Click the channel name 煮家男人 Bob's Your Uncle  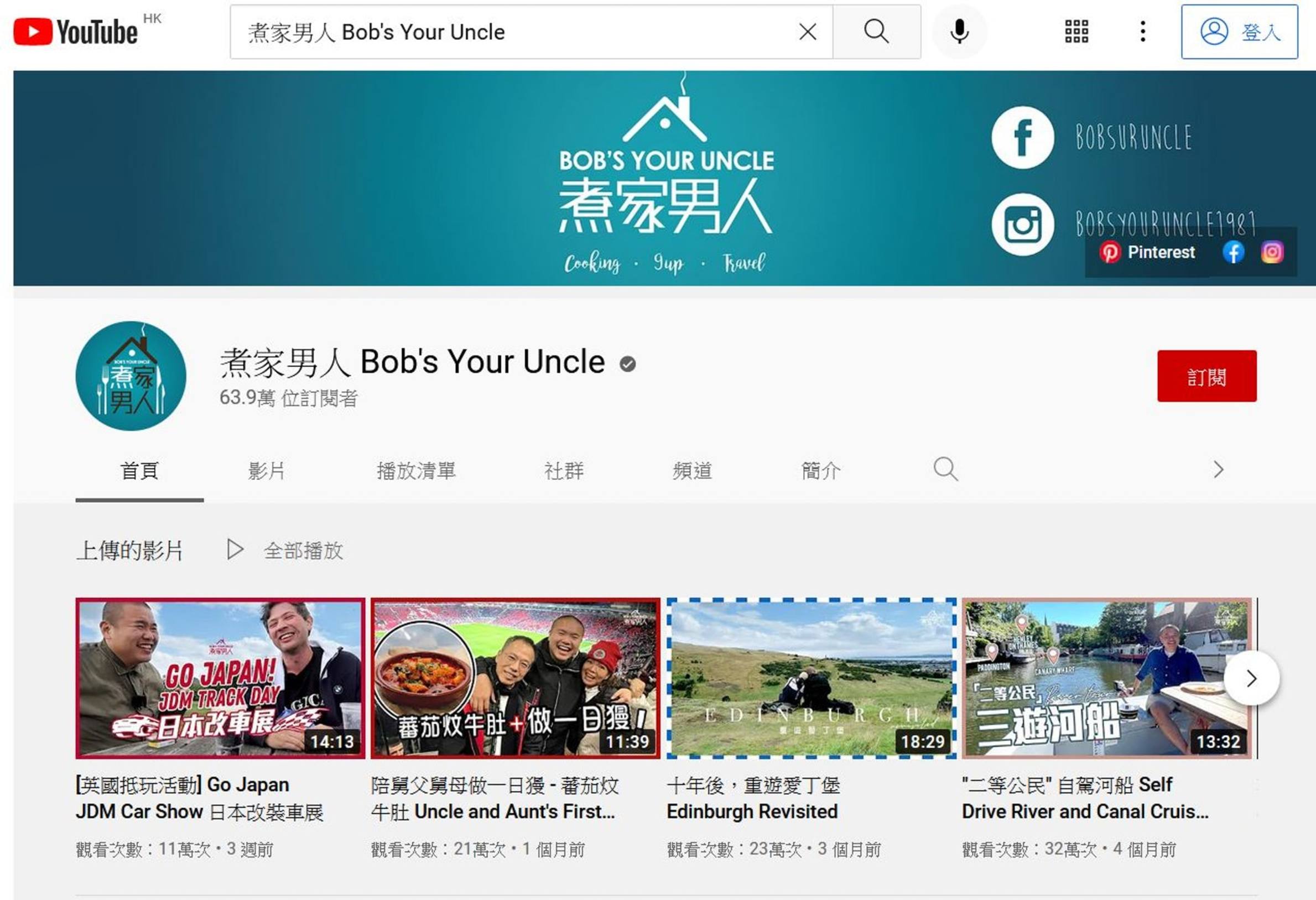point(412,362)
